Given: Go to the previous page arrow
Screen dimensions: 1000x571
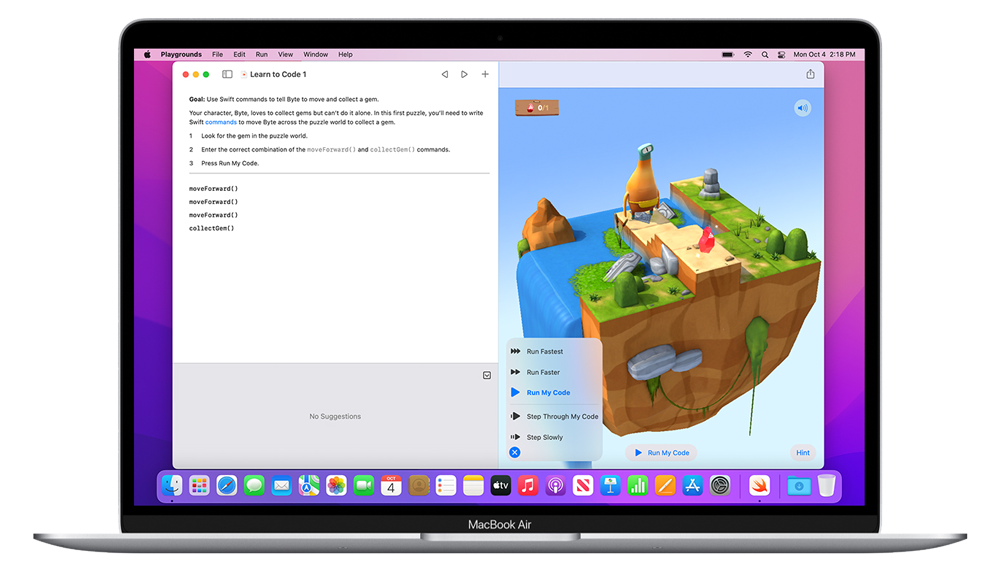Looking at the screenshot, I should pos(445,75).
